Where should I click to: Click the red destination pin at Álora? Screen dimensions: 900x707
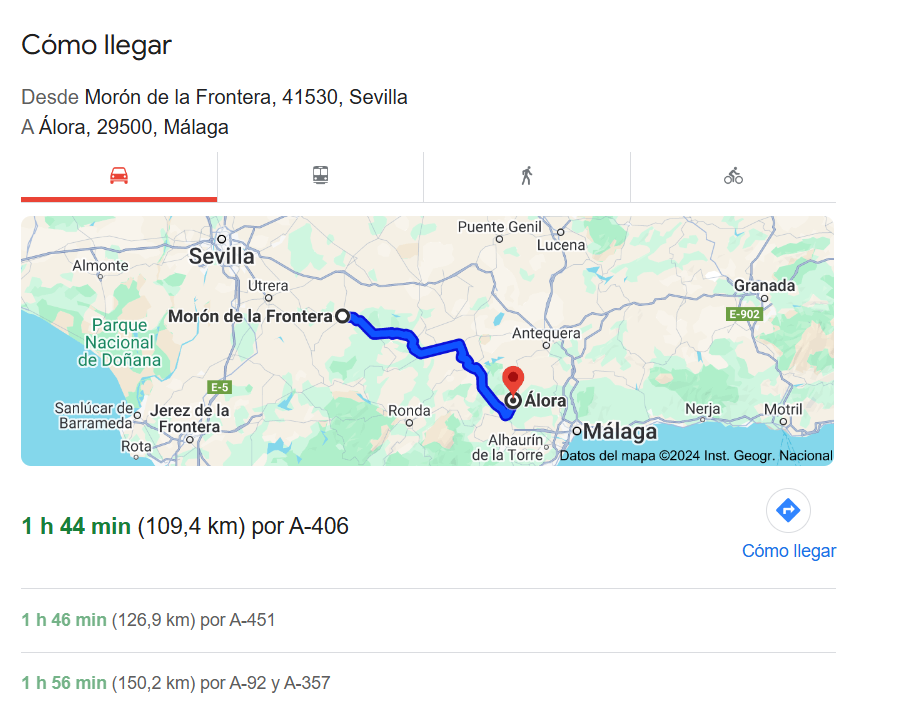(x=513, y=380)
